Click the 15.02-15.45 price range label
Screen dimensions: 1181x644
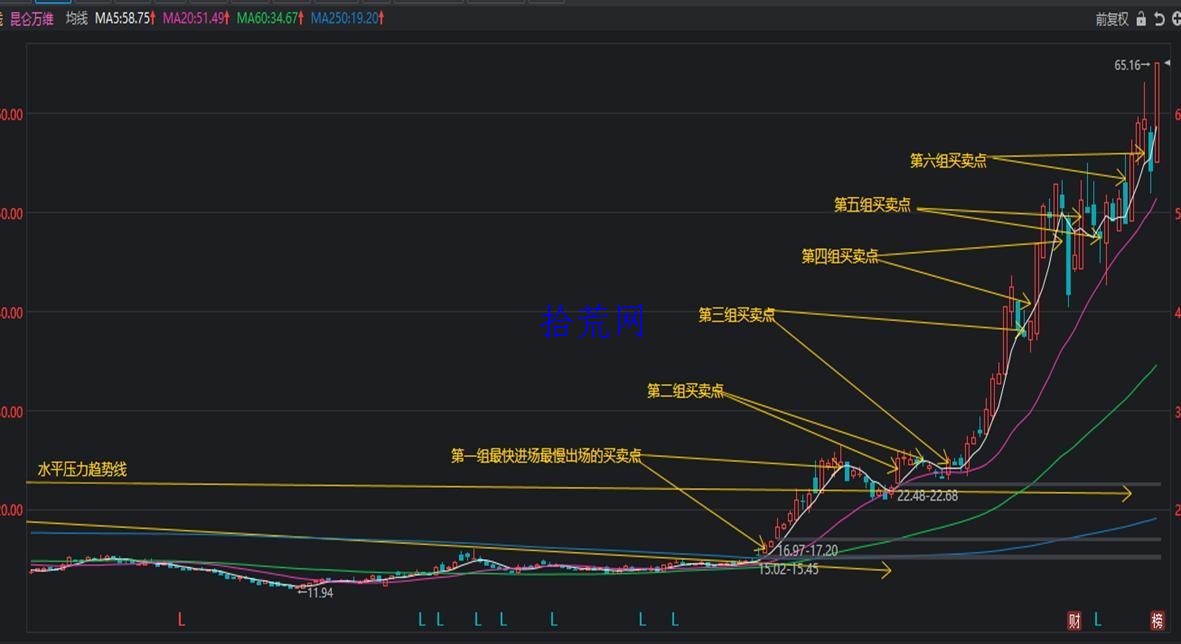(x=788, y=569)
